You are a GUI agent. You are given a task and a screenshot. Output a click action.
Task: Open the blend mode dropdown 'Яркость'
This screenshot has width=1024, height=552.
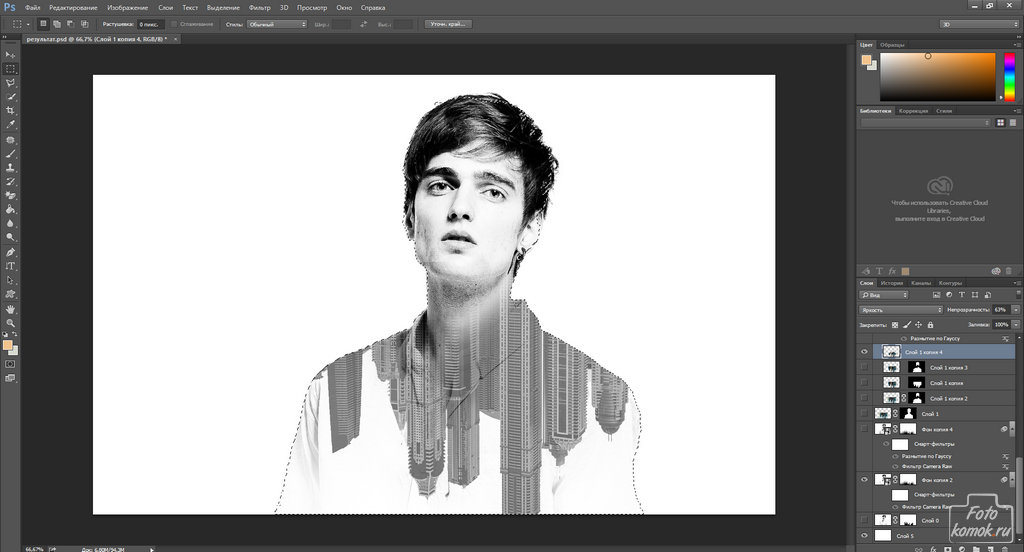click(900, 310)
